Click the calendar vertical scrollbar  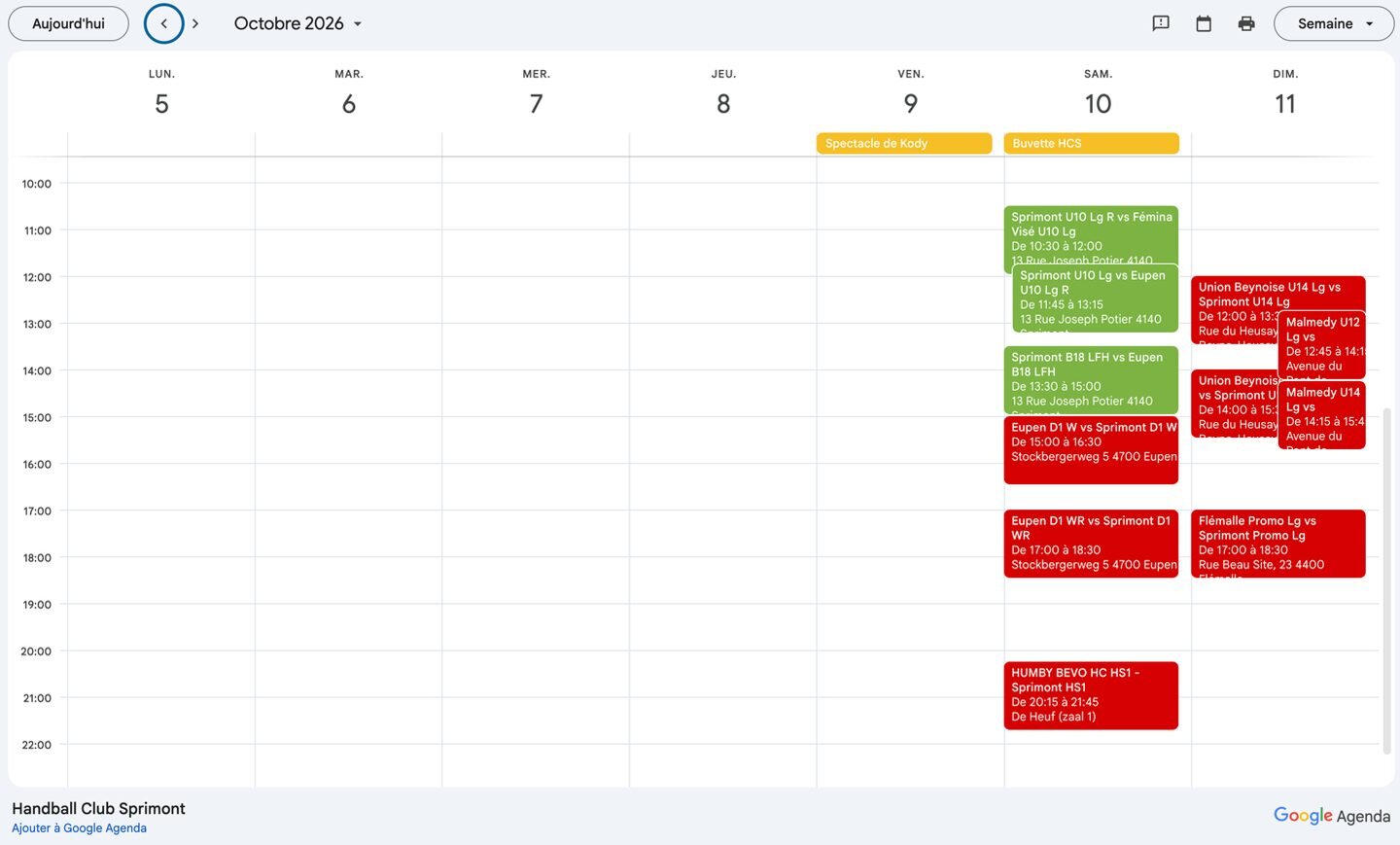point(1386,581)
